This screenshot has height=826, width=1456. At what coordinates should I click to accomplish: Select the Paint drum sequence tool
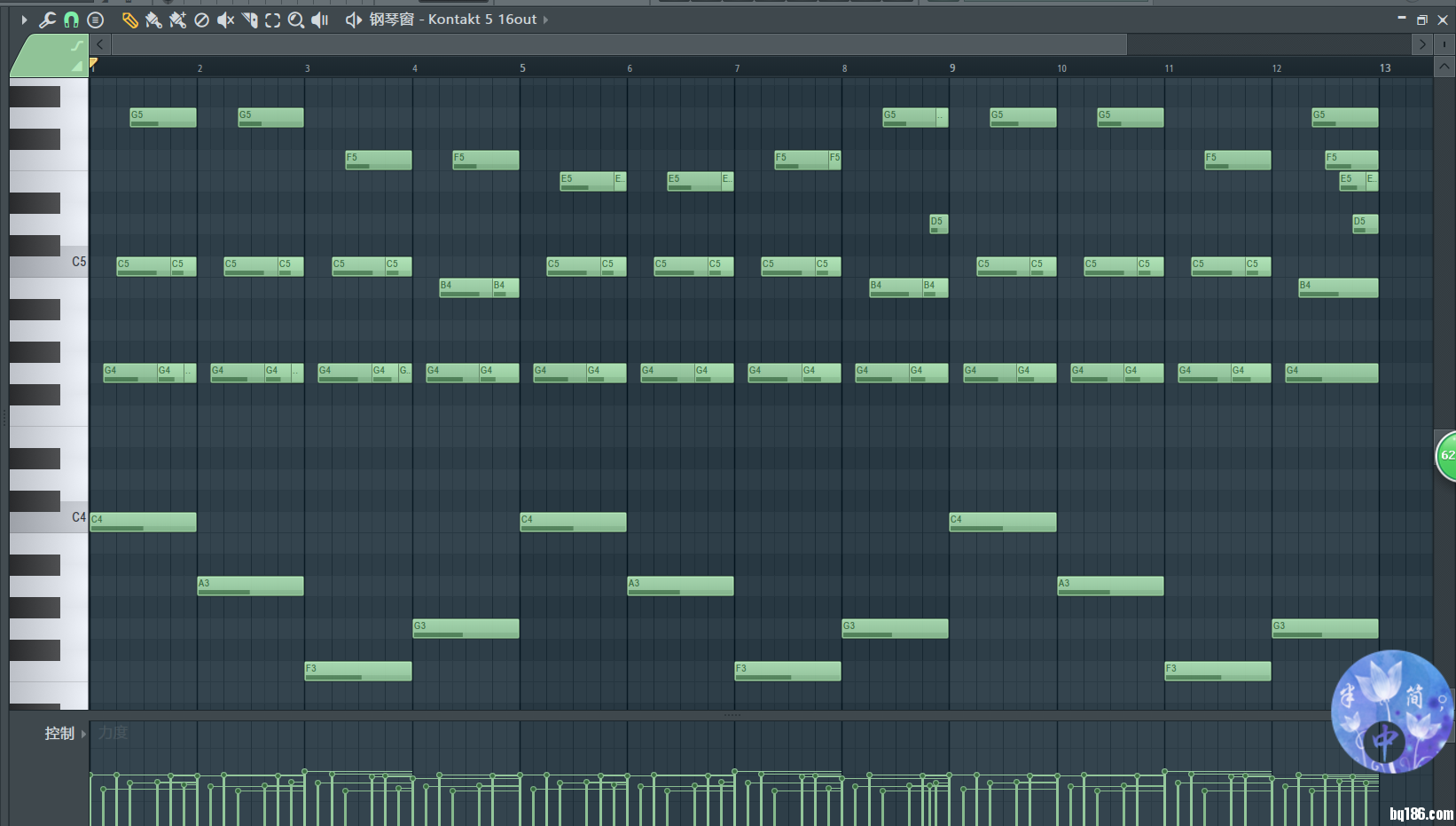(x=177, y=20)
